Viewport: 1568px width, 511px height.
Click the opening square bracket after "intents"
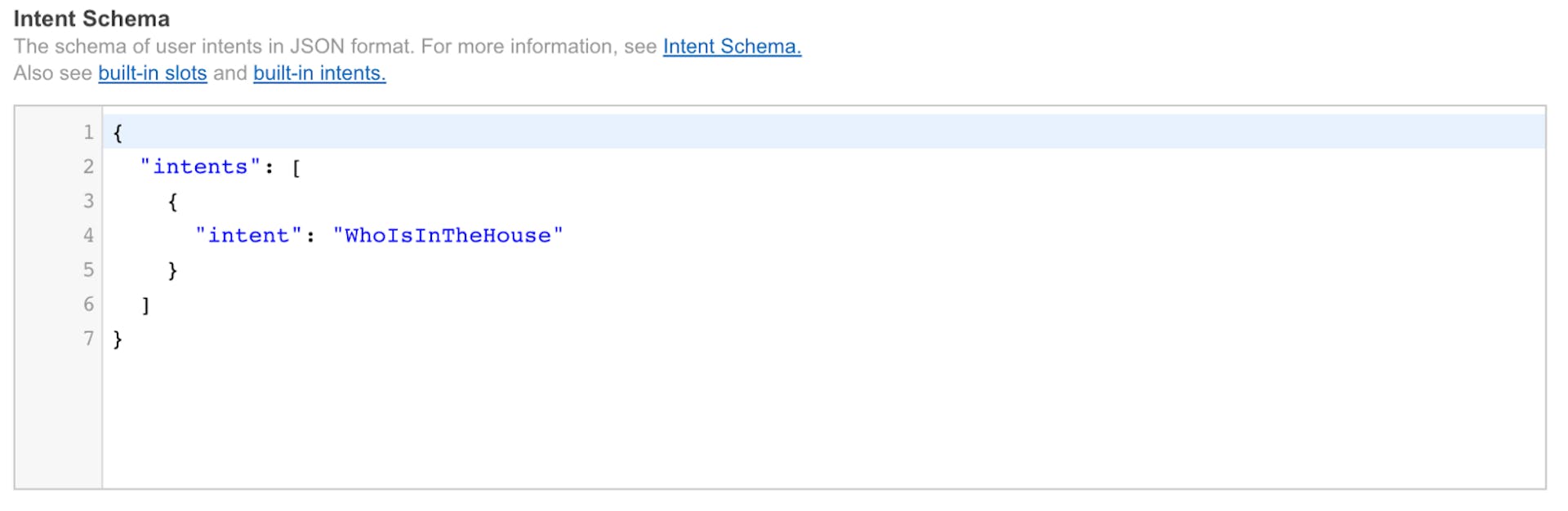(296, 168)
